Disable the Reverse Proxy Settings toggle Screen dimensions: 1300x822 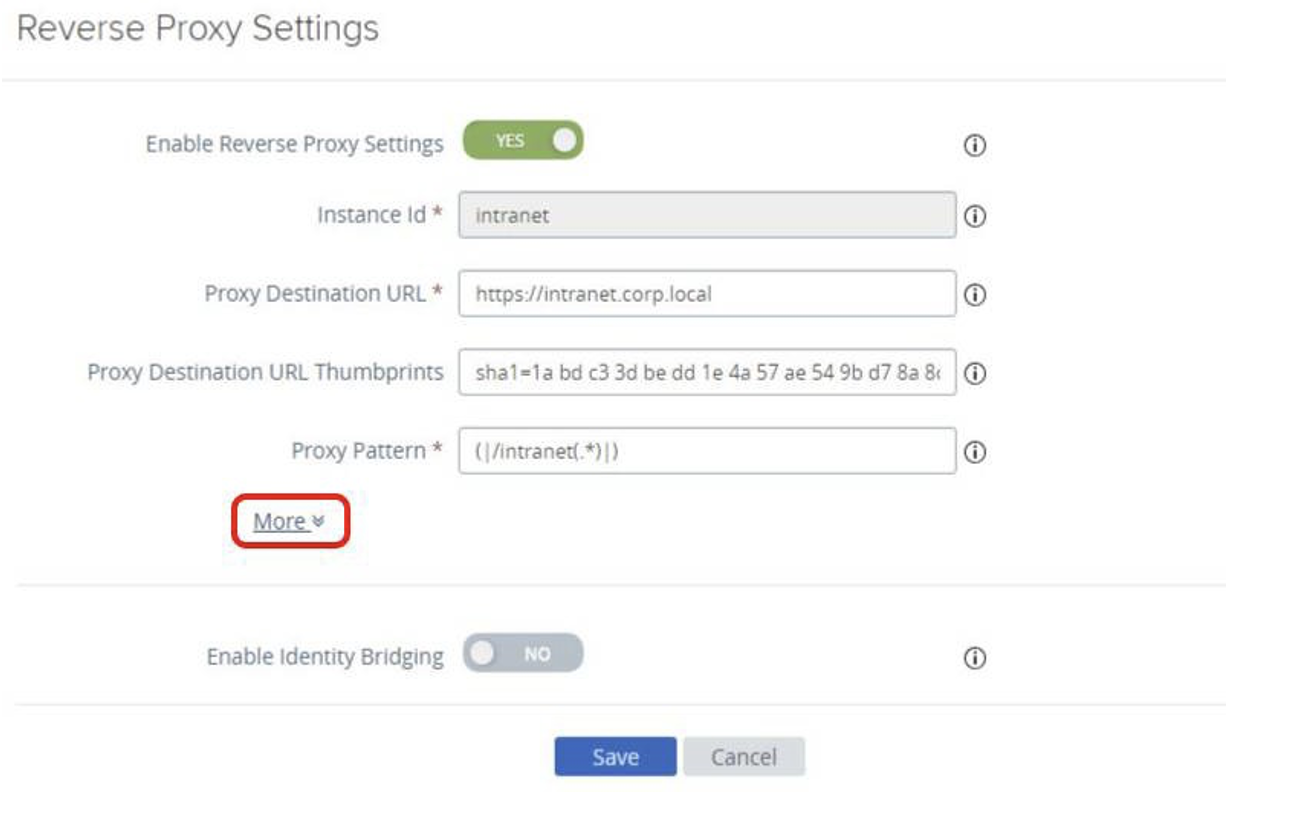pyautogui.click(x=522, y=142)
